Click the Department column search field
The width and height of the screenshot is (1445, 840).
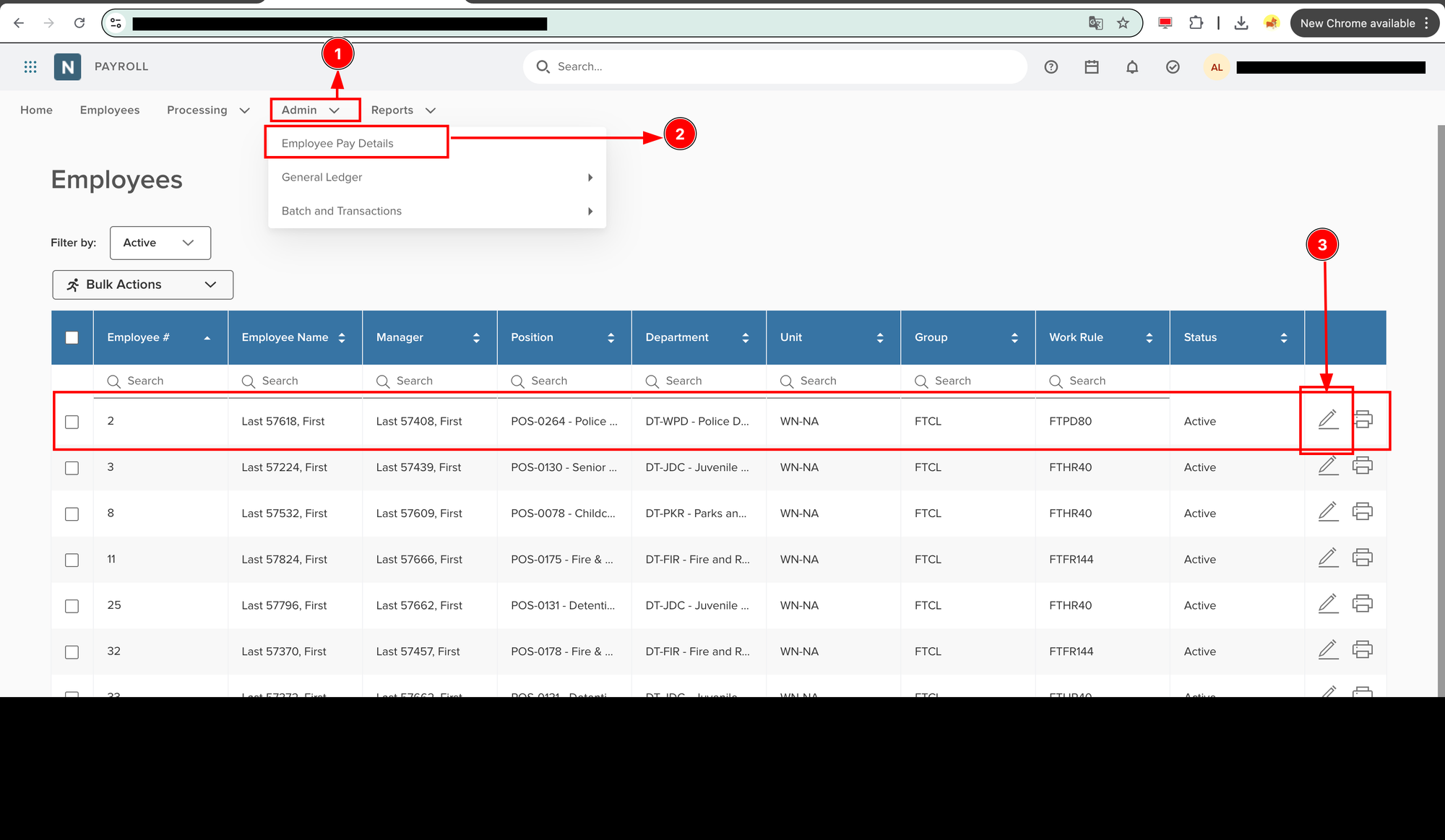698,381
